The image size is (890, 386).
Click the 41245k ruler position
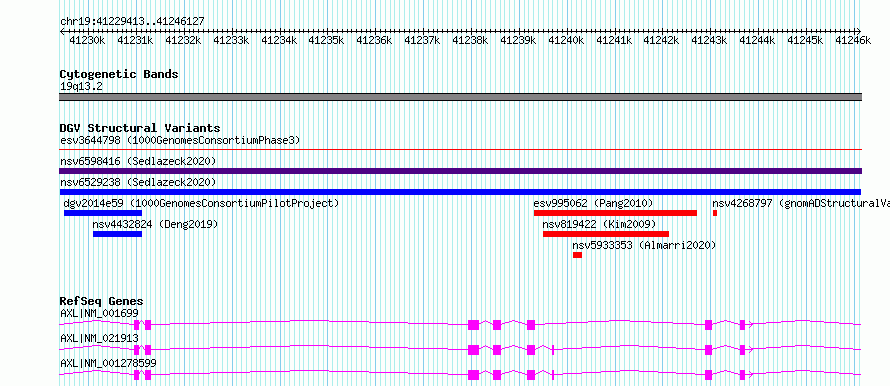click(x=805, y=40)
